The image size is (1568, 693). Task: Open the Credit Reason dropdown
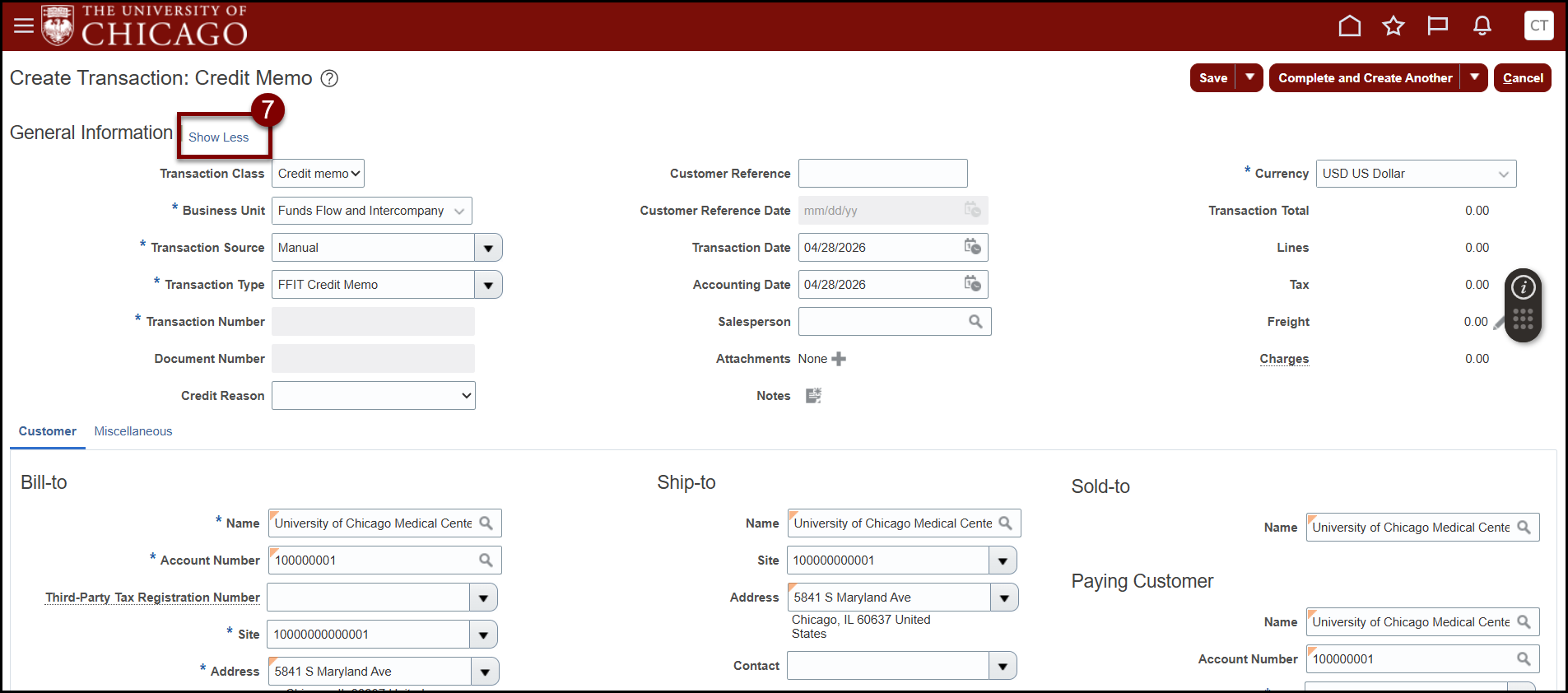pos(374,396)
